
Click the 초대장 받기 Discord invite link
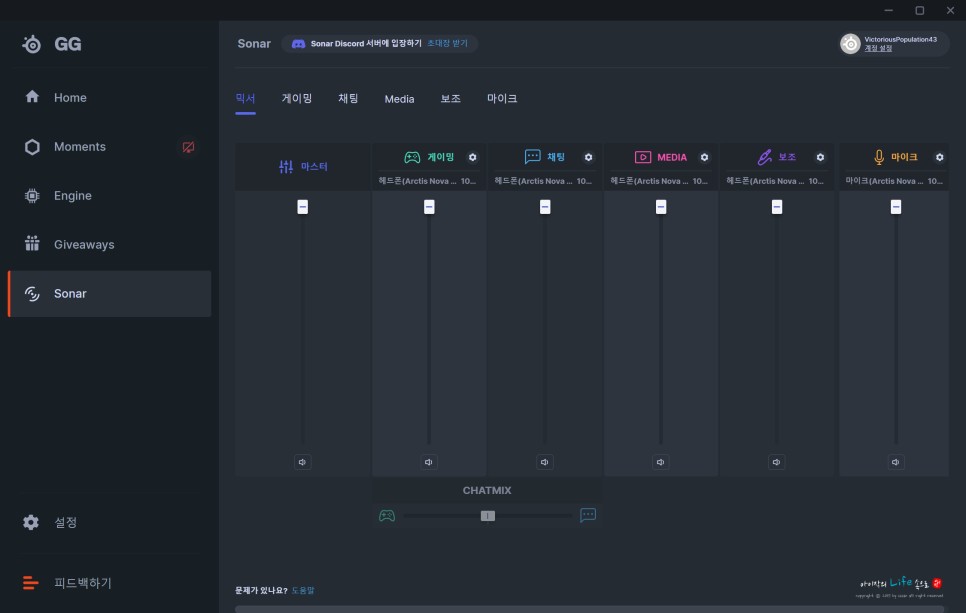[x=447, y=44]
